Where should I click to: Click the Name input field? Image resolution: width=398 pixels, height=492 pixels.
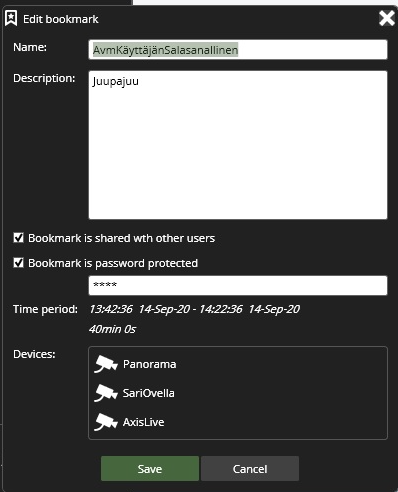(x=238, y=50)
